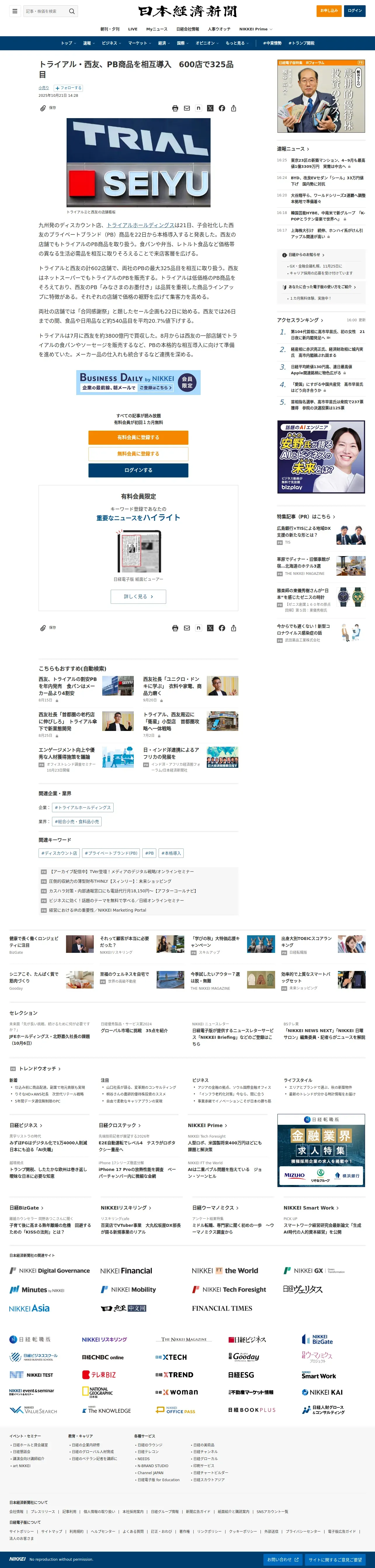Viewport: 375px width, 1568px height.
Task: Click the 日本経済新聞 masthead logo
Action: pos(187,11)
